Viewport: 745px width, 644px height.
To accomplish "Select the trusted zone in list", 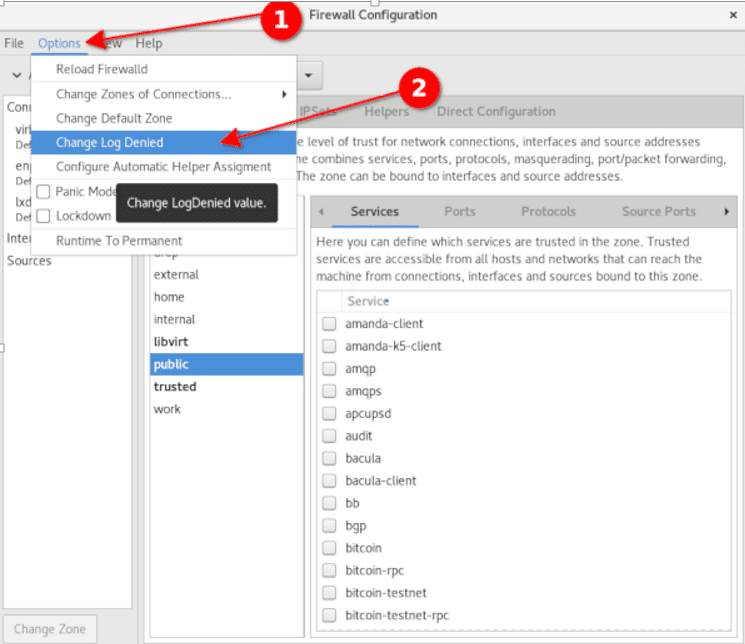I will (x=175, y=386).
